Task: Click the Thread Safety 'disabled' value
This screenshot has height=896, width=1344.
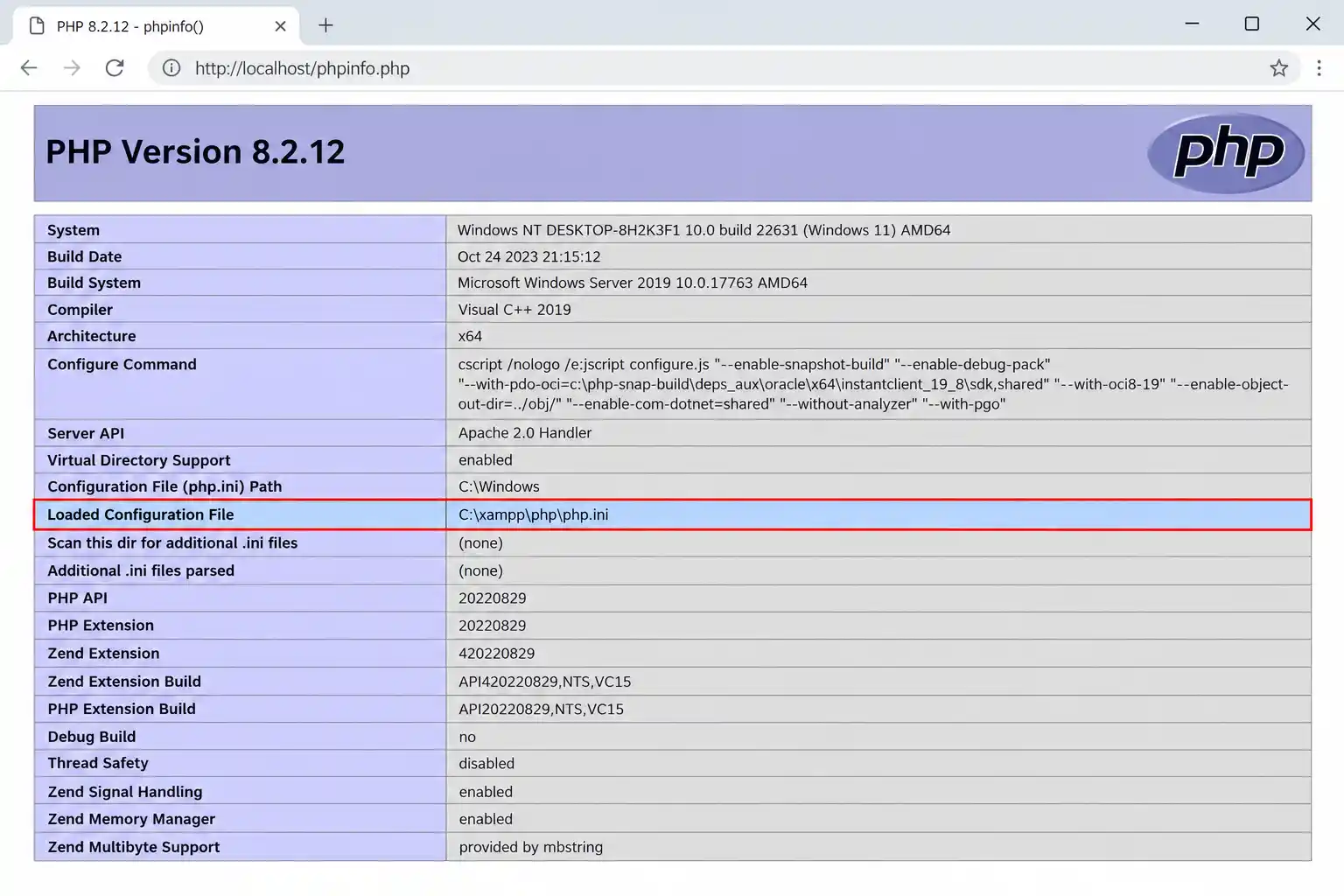Action: coord(486,763)
